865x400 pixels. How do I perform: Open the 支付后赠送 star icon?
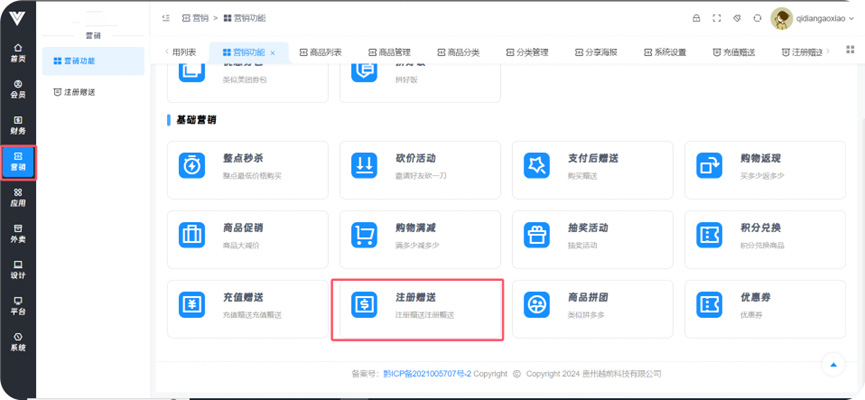click(x=537, y=165)
